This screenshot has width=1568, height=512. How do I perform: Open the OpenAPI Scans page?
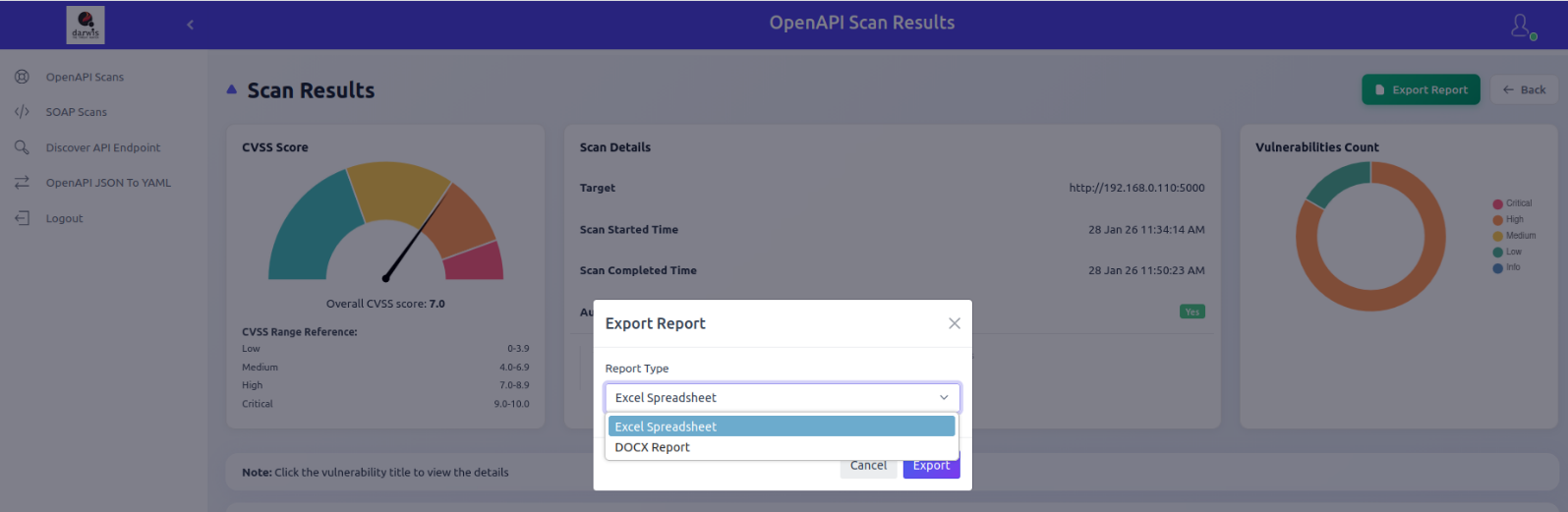(x=85, y=77)
